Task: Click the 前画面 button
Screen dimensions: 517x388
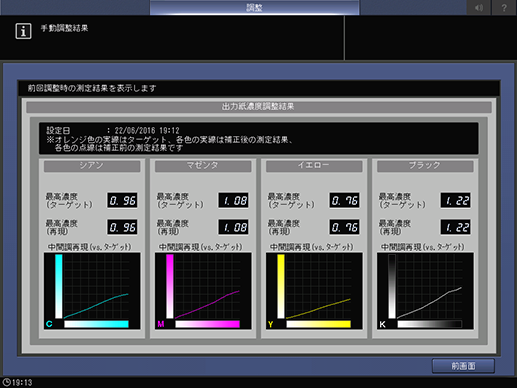Action: (463, 366)
